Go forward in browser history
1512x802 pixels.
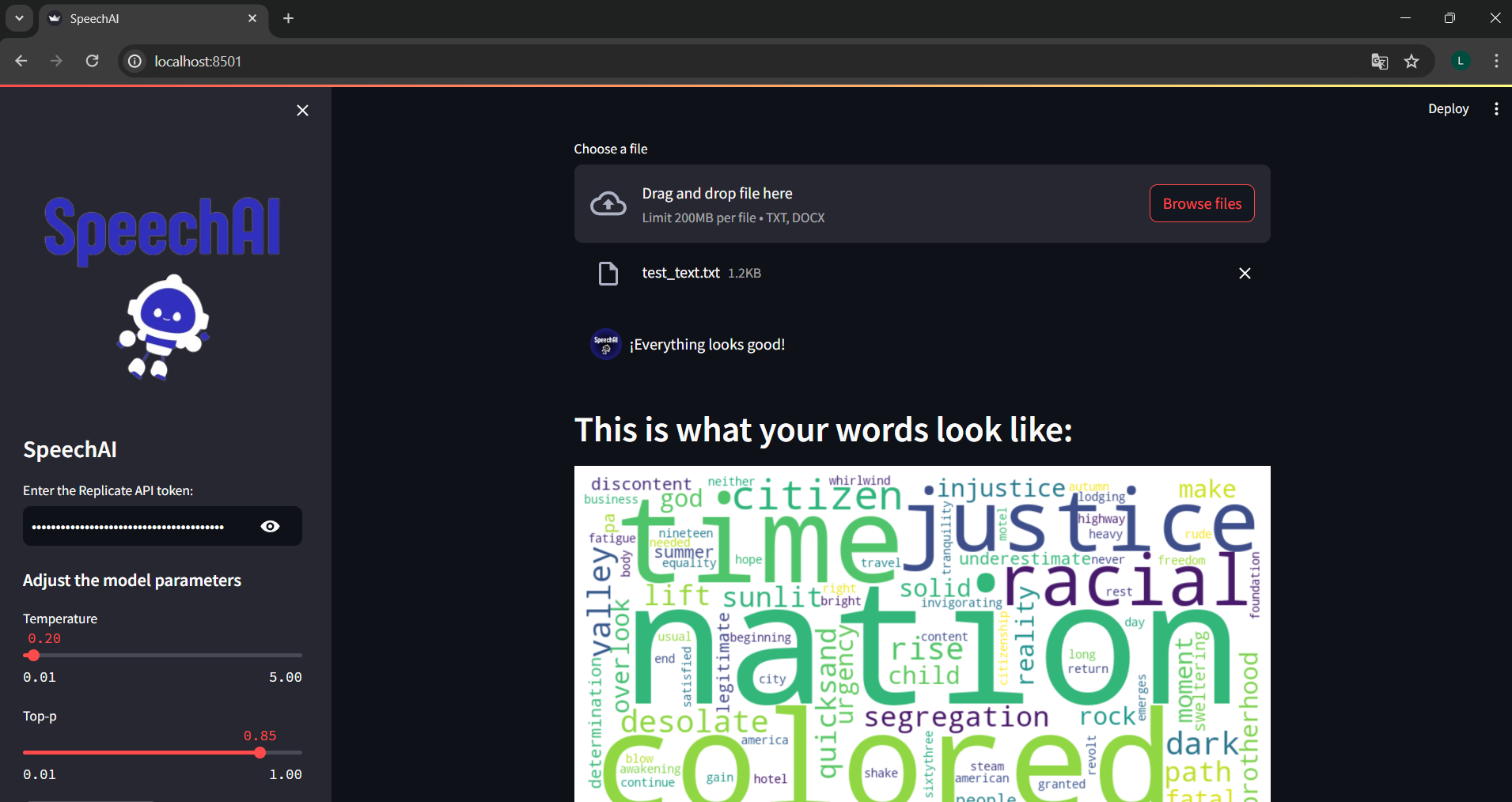pos(56,61)
